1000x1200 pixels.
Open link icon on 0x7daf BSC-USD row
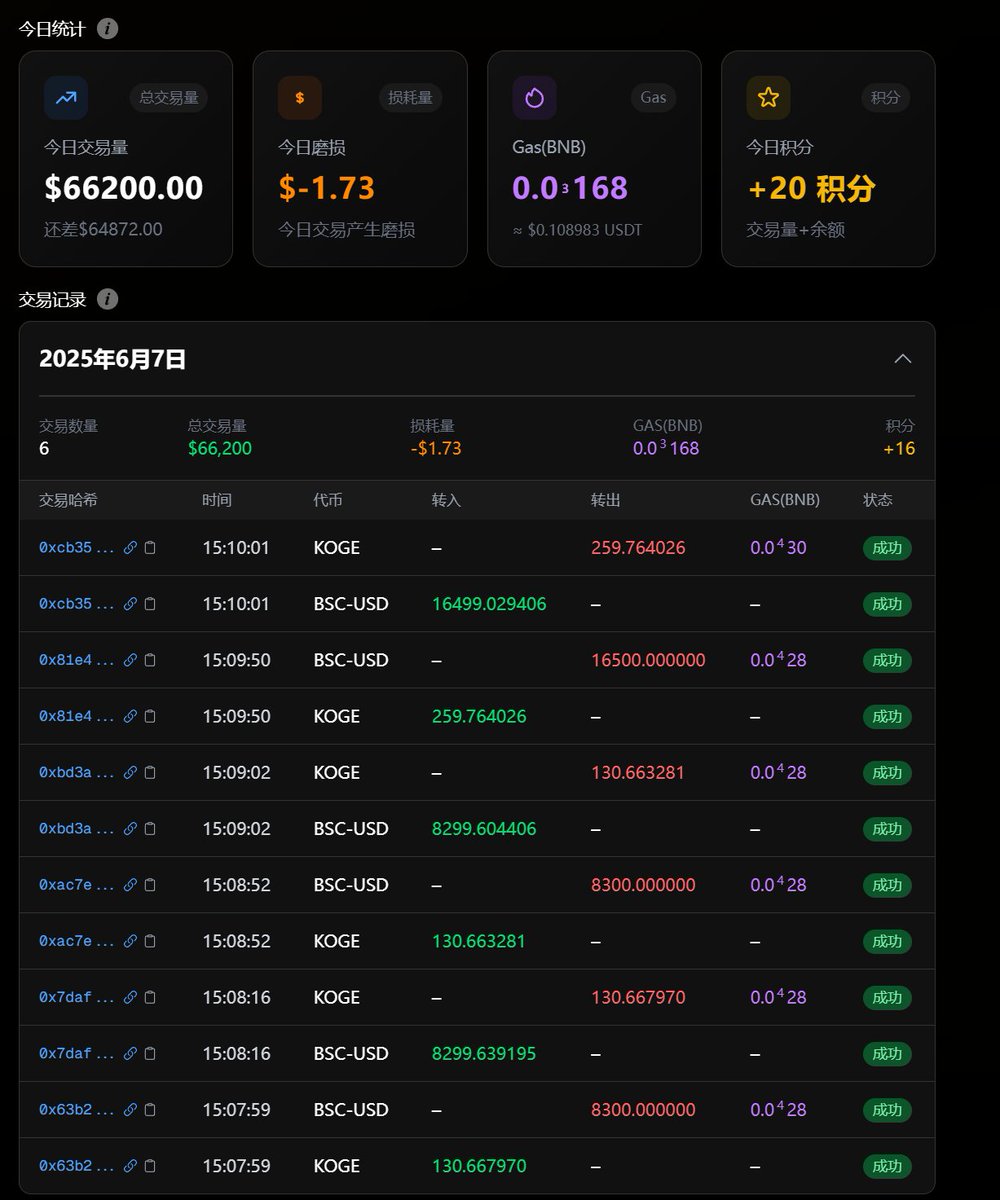click(130, 1053)
